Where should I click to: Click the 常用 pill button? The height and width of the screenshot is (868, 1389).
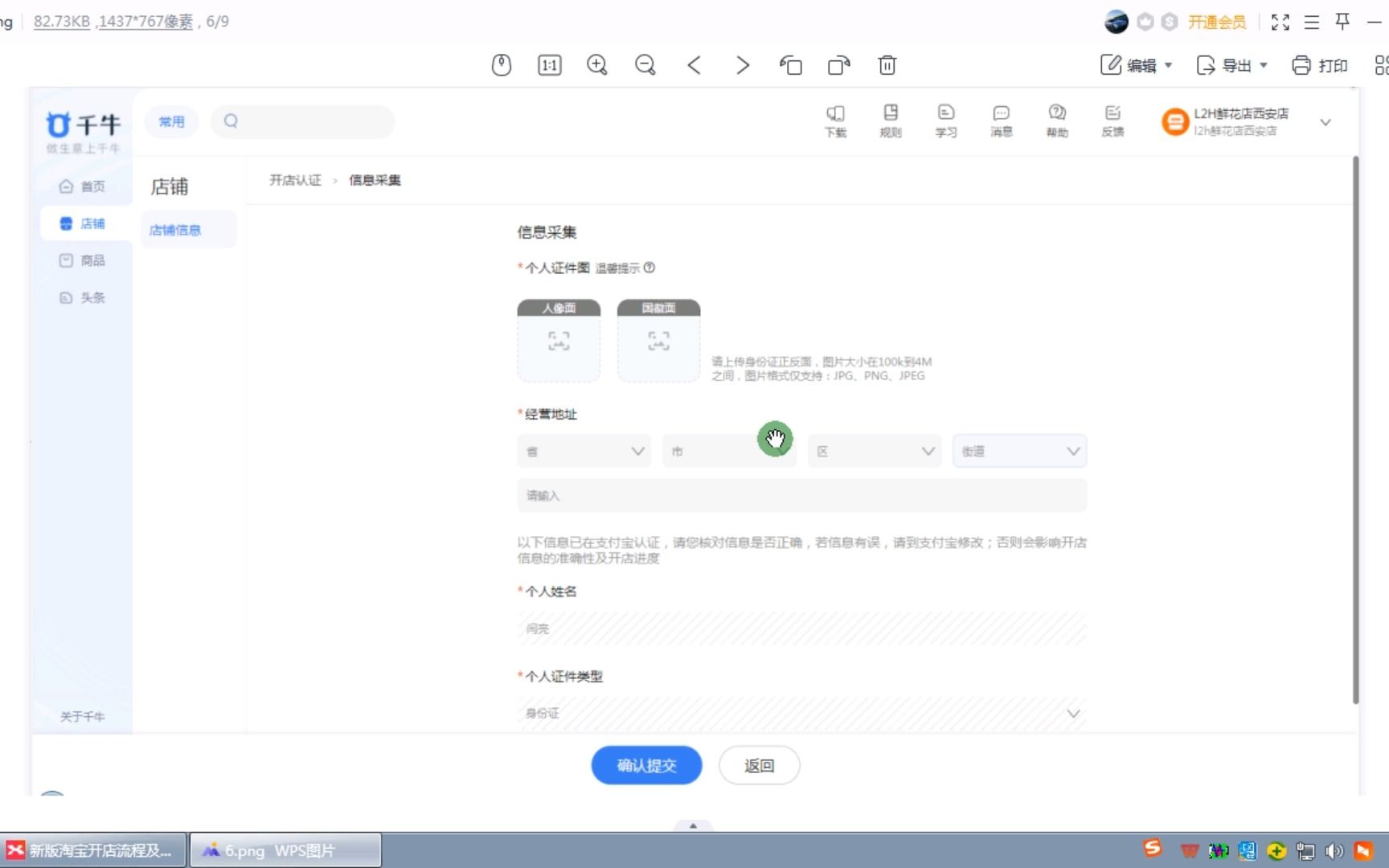(x=171, y=121)
